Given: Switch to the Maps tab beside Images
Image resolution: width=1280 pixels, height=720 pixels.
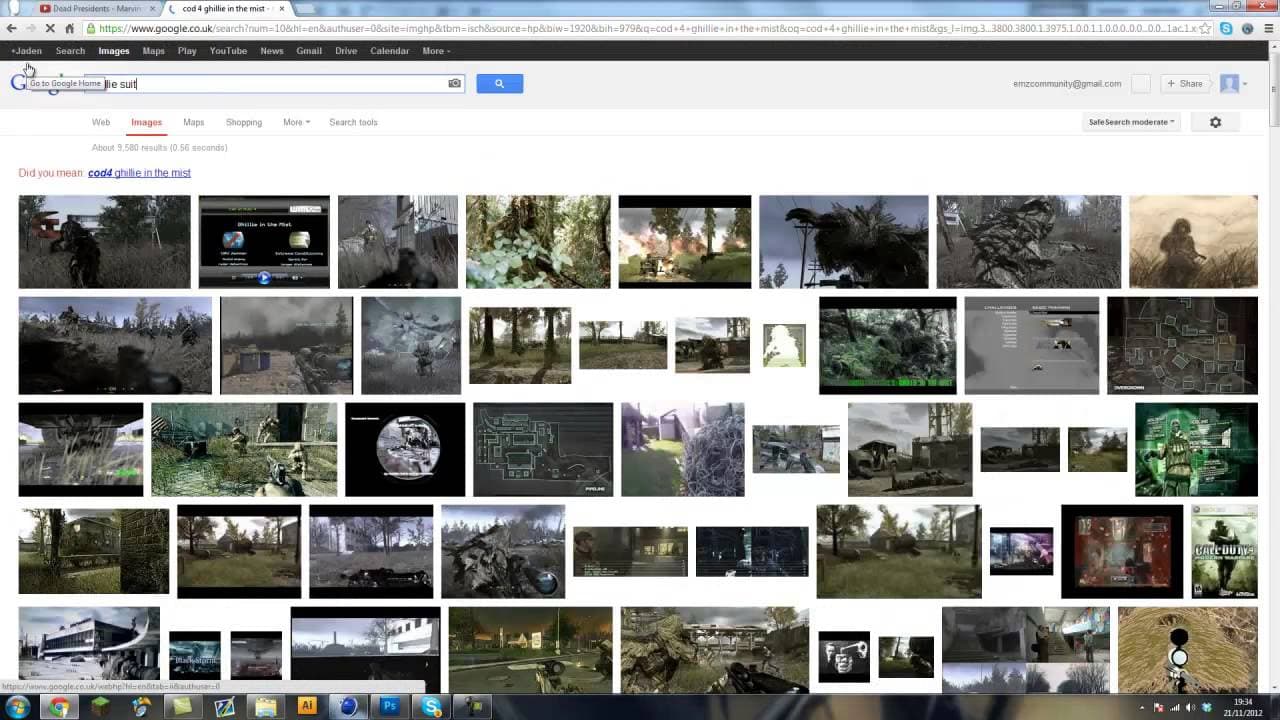Looking at the screenshot, I should [193, 122].
